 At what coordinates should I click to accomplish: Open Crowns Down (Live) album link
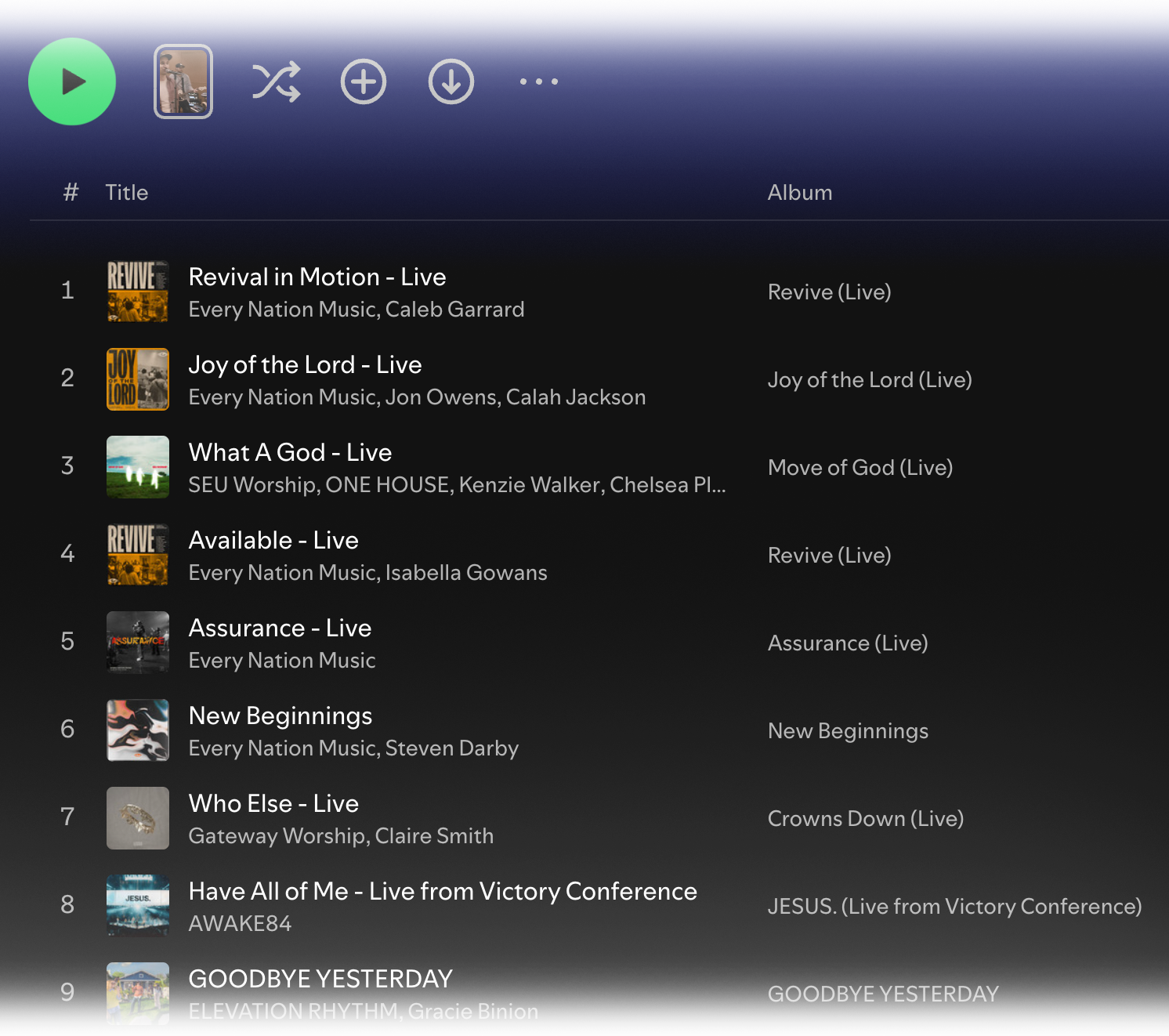(865, 819)
